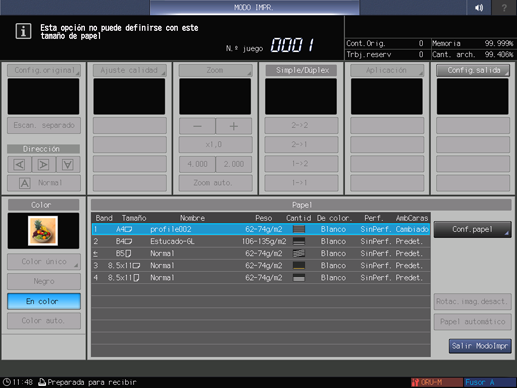Click the Peso column header
This screenshot has width=517, height=388.
264,218
